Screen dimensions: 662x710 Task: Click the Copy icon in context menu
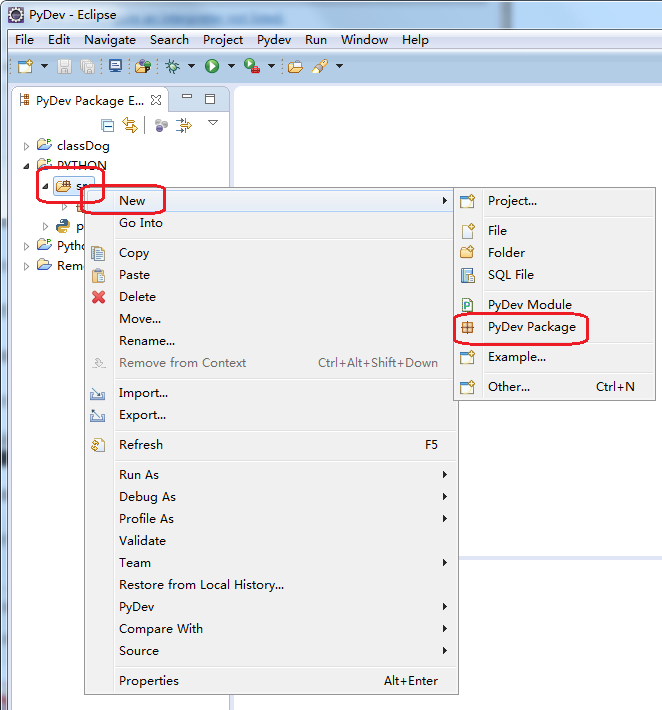98,253
